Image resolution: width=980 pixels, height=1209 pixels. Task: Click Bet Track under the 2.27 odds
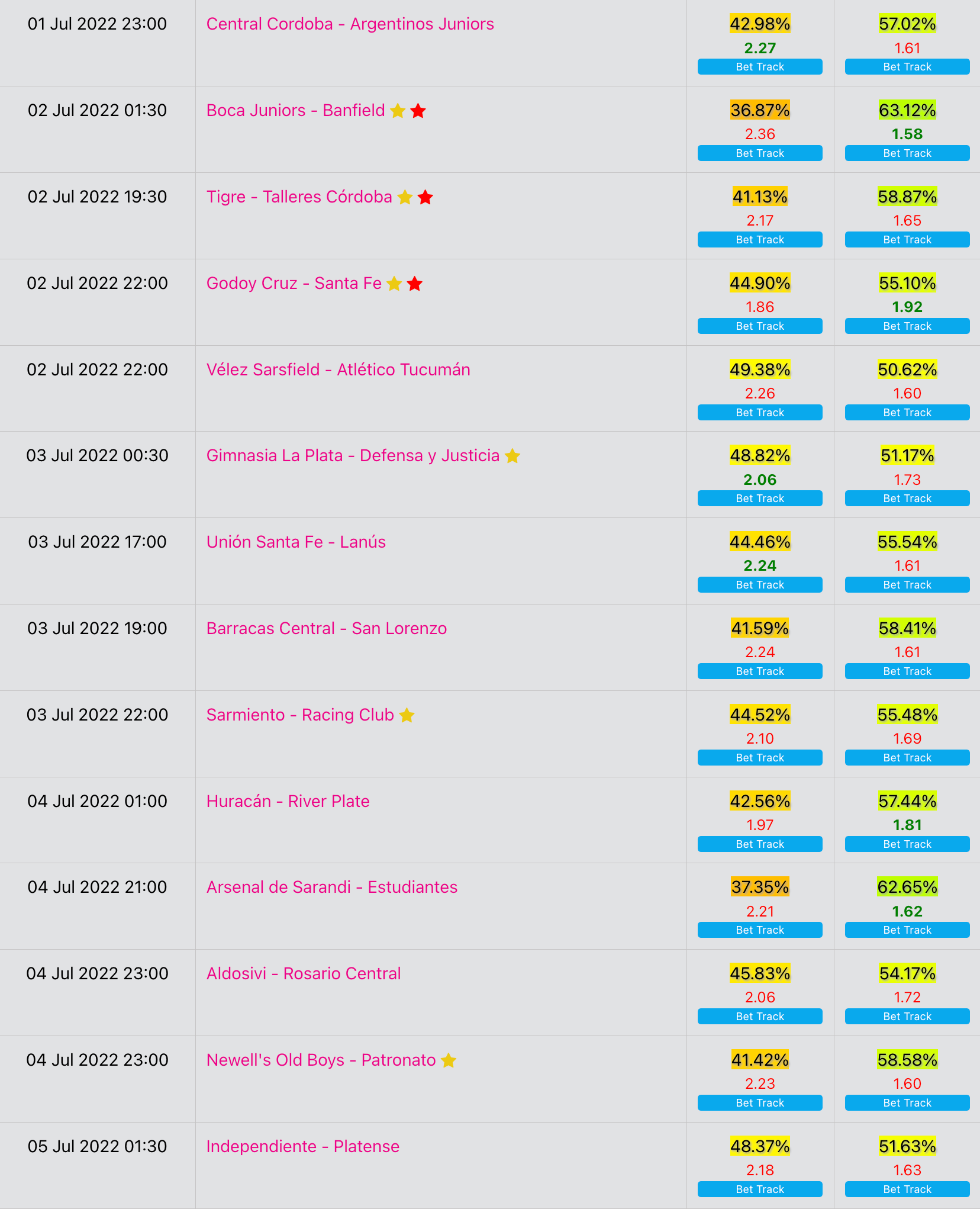coord(760,67)
